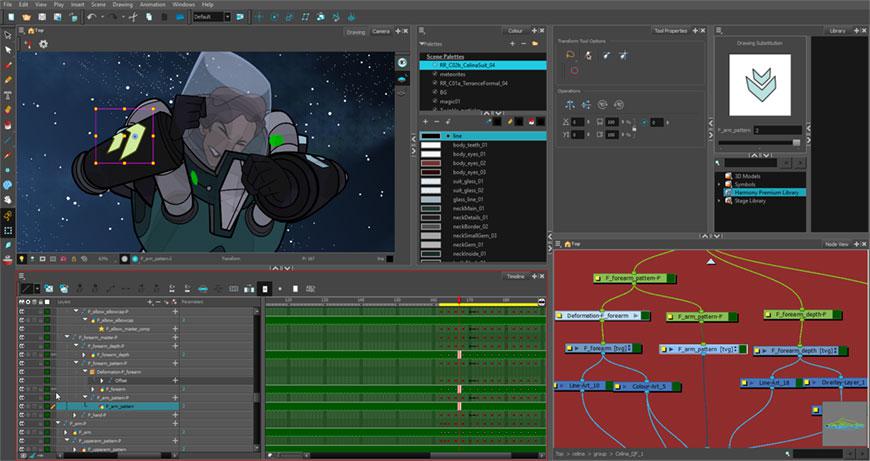This screenshot has width=870, height=461.
Task: Expand the F_hand-P layer in Timeline
Action: pyautogui.click(x=75, y=415)
